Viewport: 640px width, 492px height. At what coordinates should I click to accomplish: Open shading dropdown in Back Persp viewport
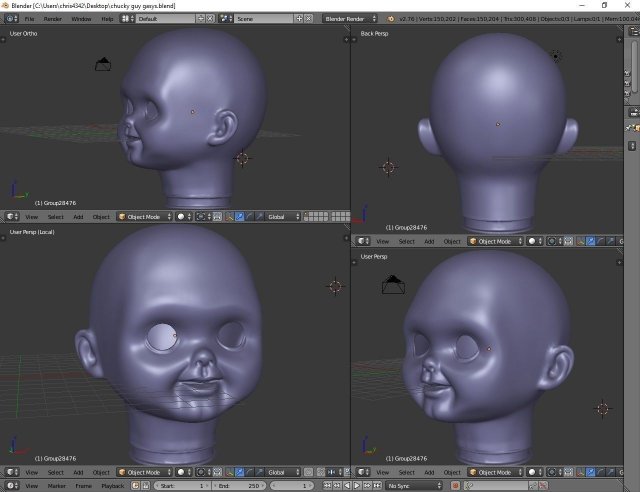click(x=535, y=241)
